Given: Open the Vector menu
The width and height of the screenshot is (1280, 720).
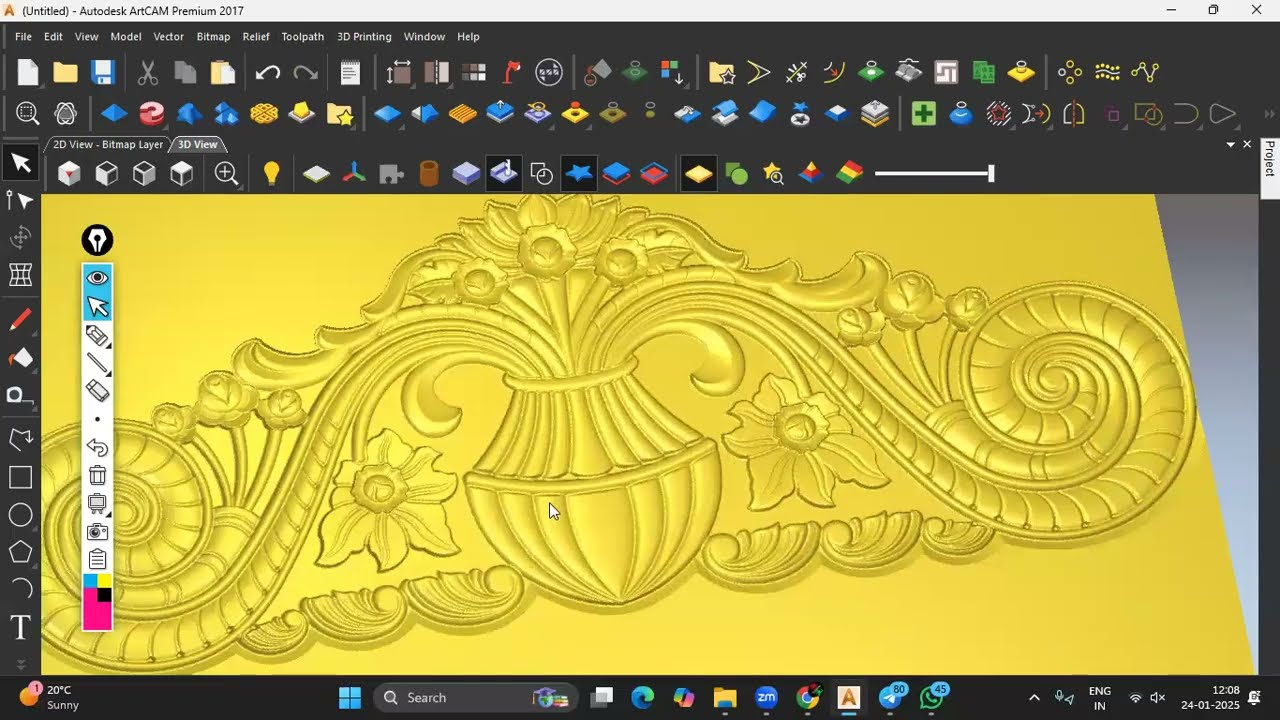Looking at the screenshot, I should [x=168, y=36].
